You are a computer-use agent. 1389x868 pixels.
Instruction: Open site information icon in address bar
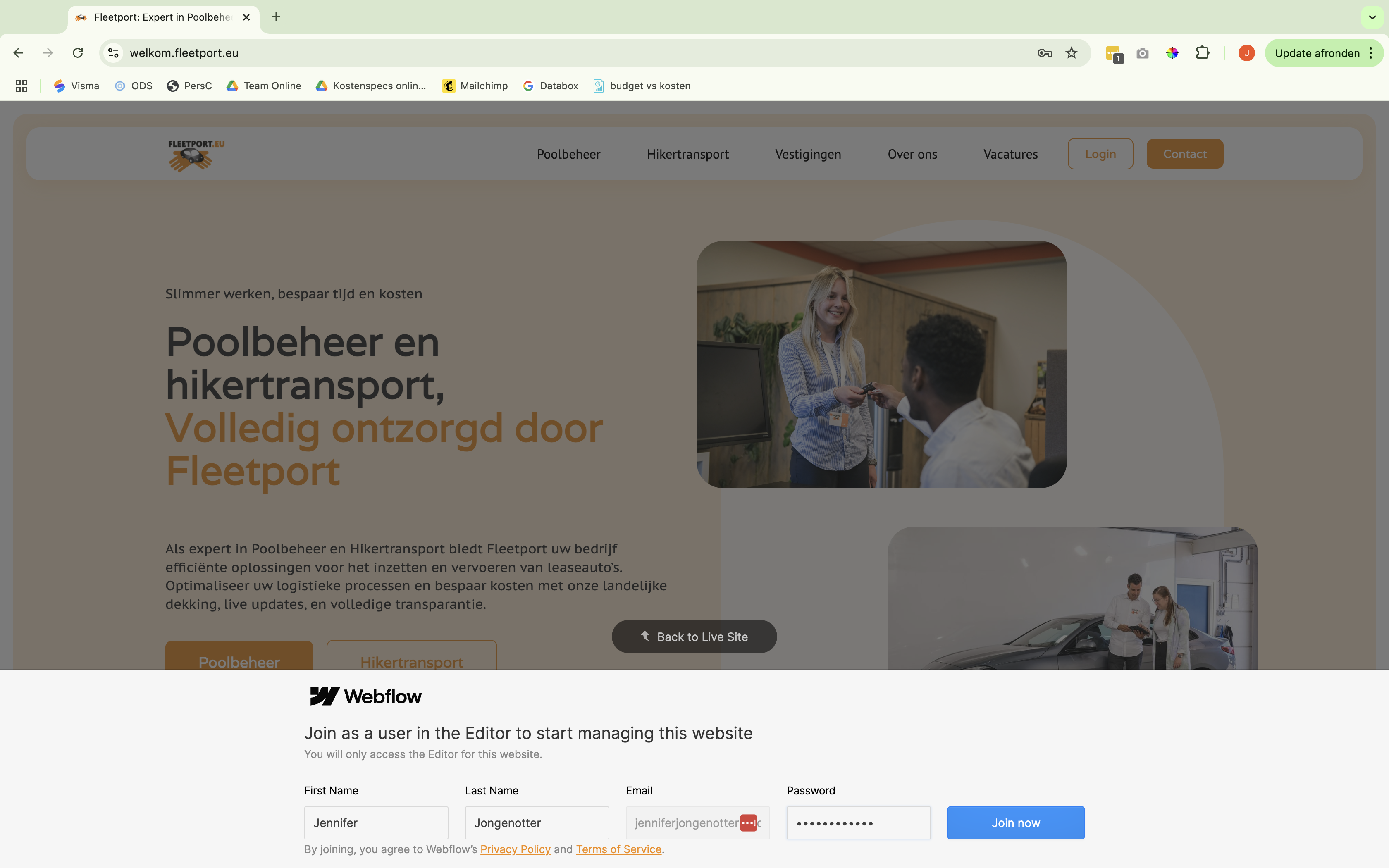[114, 53]
